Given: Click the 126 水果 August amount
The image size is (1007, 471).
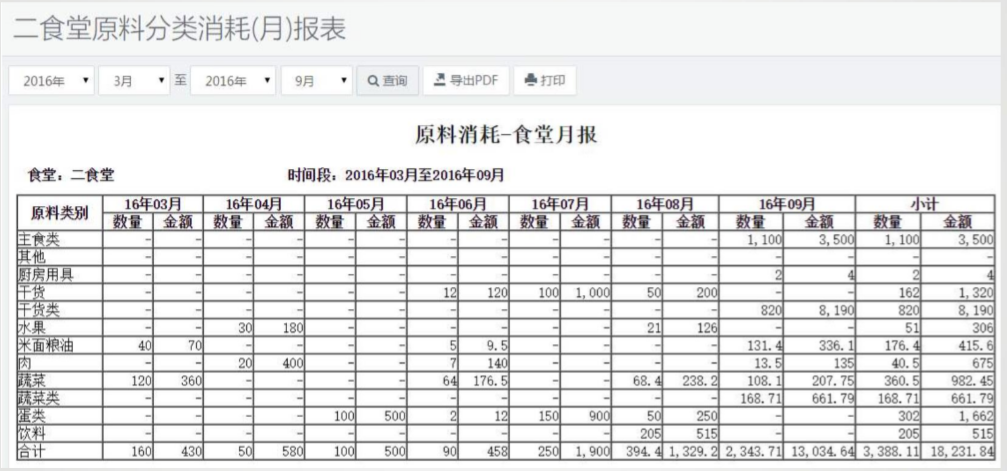Looking at the screenshot, I should [706, 328].
